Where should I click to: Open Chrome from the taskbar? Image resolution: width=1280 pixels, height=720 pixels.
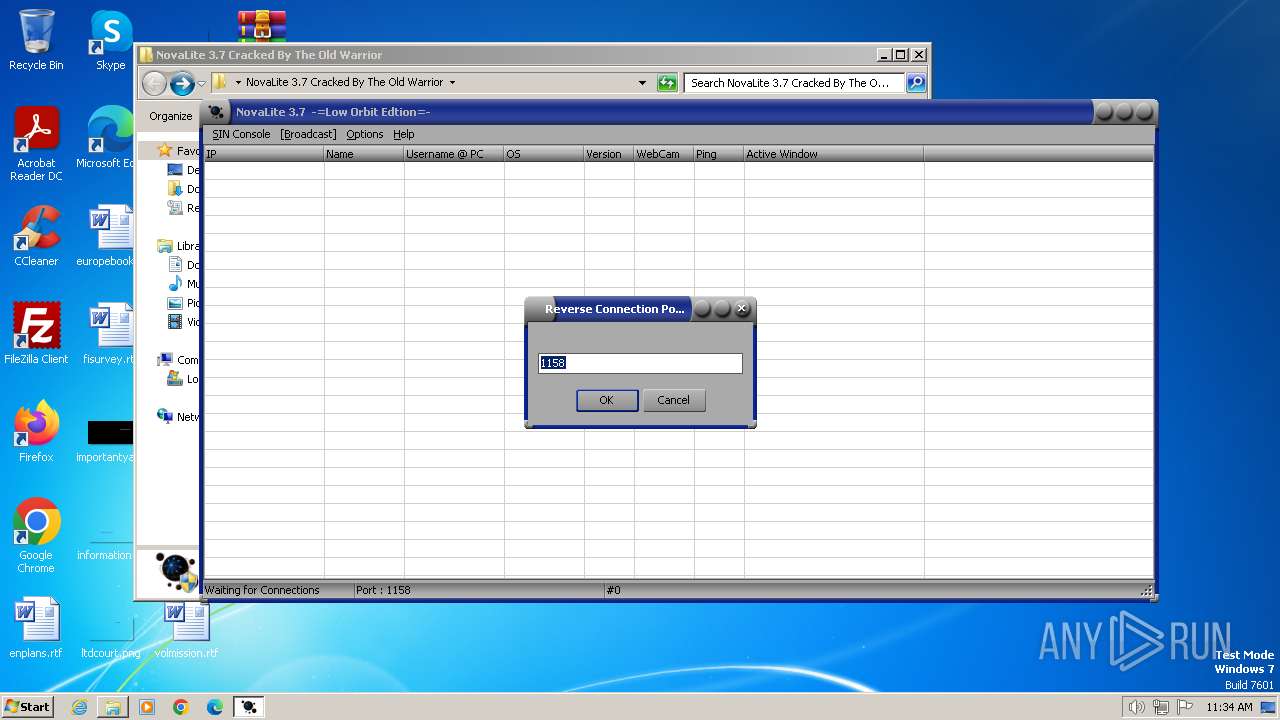pos(181,707)
